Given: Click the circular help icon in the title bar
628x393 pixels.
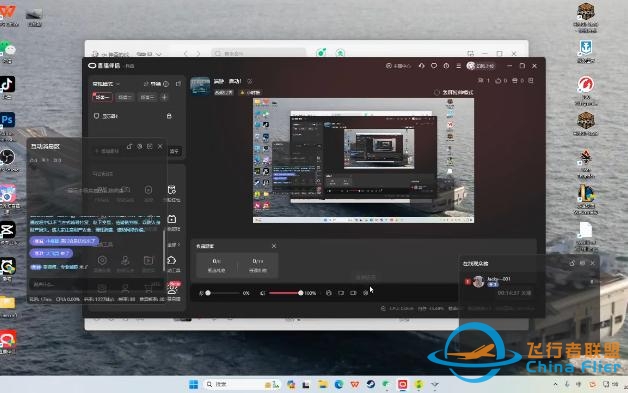Looking at the screenshot, I should [446, 66].
